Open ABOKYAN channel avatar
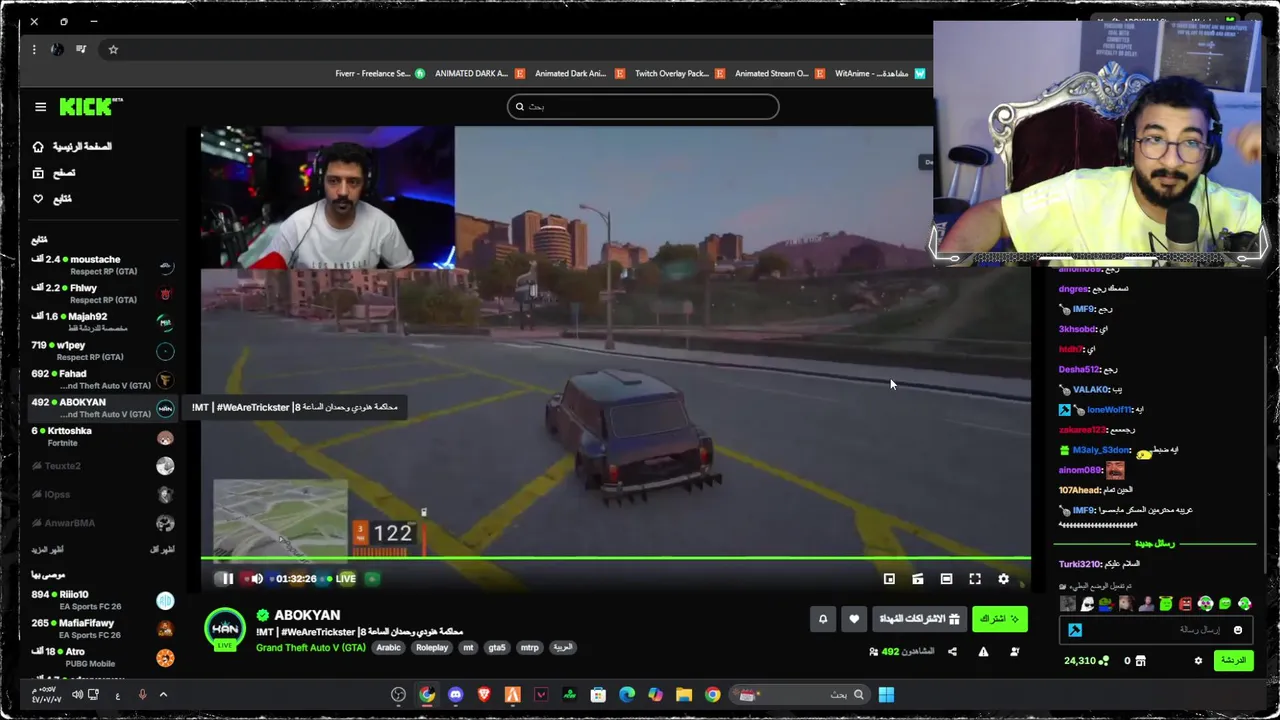1280x720 pixels. coord(225,629)
